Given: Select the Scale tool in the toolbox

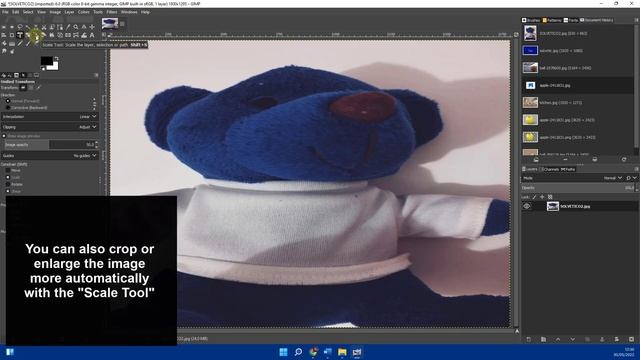Looking at the screenshot, I should [36, 35].
